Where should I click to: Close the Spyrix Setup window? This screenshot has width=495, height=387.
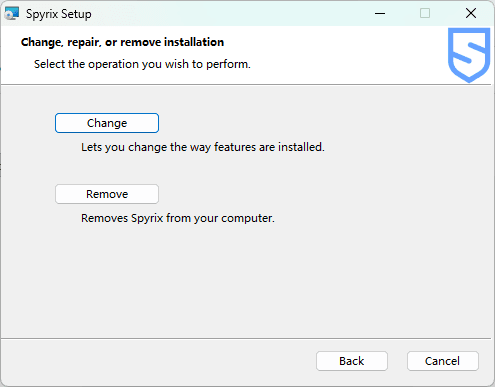pyautogui.click(x=471, y=13)
